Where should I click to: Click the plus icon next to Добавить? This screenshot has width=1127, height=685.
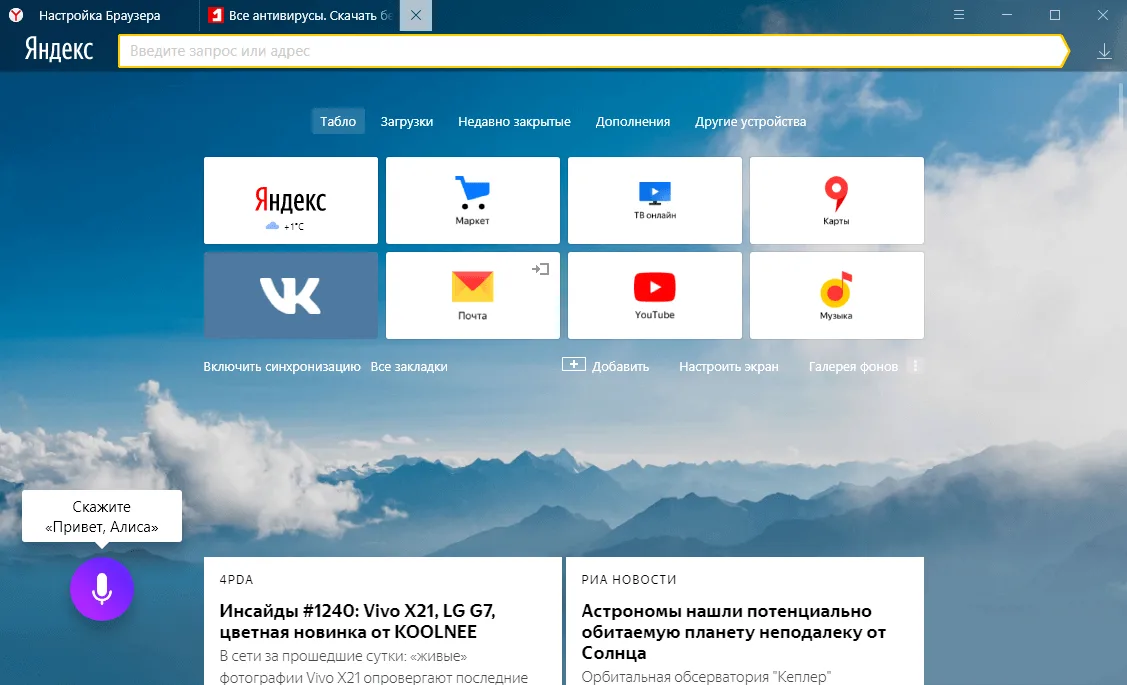574,364
